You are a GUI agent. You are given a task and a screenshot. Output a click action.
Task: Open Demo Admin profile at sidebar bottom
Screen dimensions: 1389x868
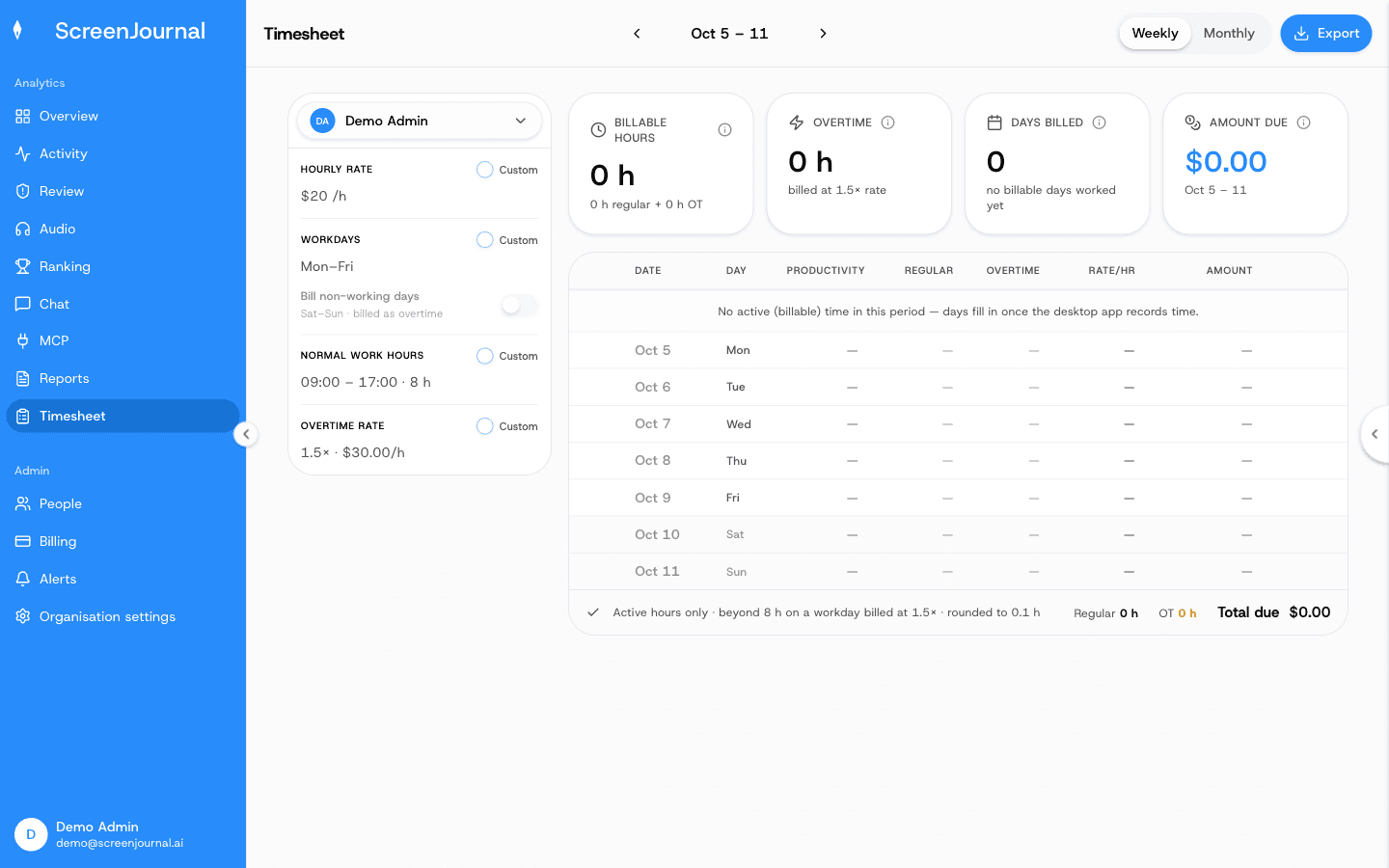point(123,834)
